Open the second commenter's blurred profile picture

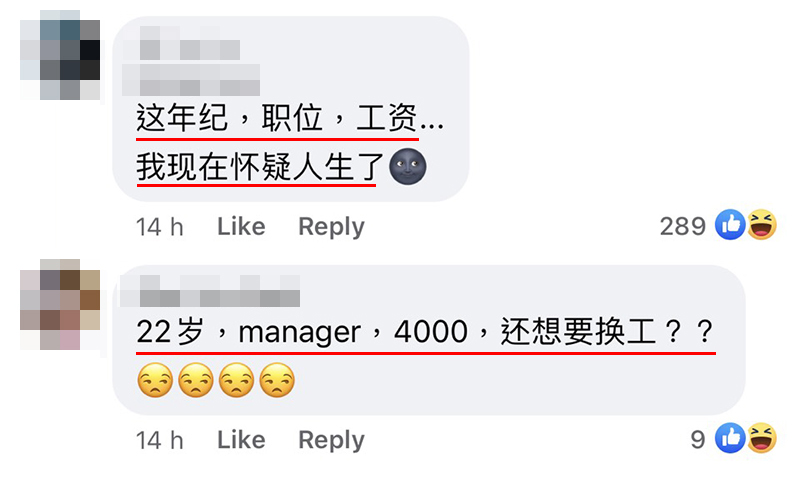tap(60, 304)
